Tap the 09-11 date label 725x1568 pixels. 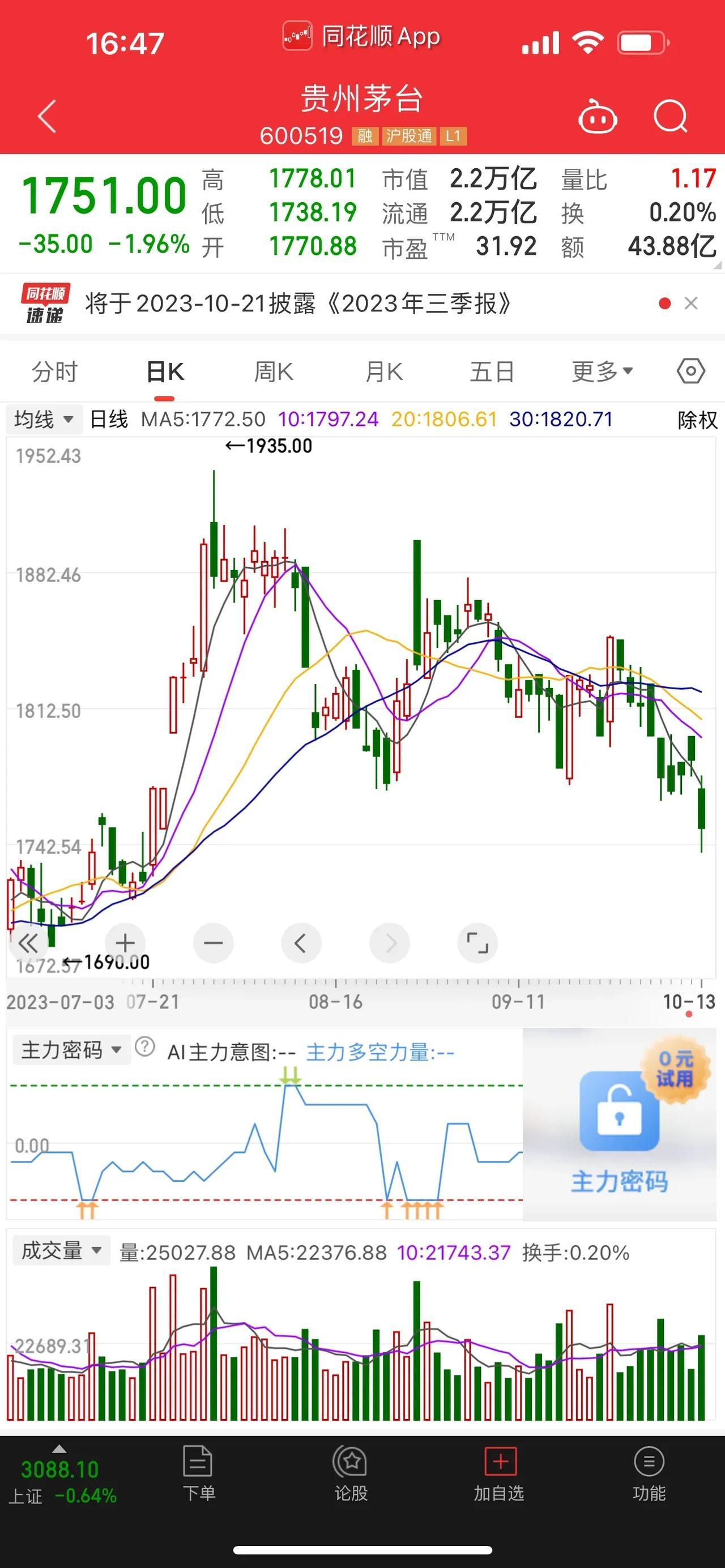[518, 1001]
